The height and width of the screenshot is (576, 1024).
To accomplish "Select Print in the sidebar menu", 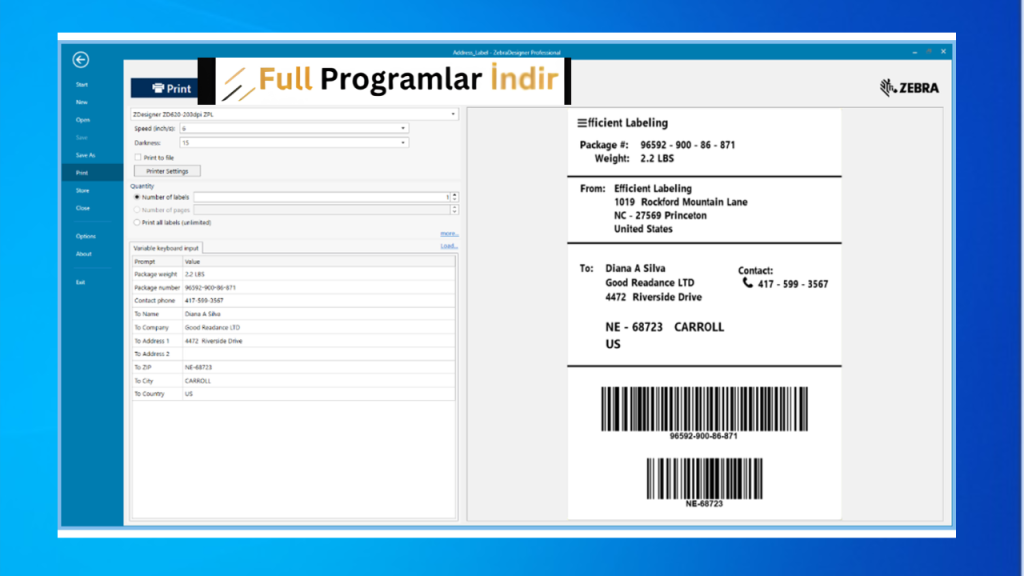I will click(82, 173).
